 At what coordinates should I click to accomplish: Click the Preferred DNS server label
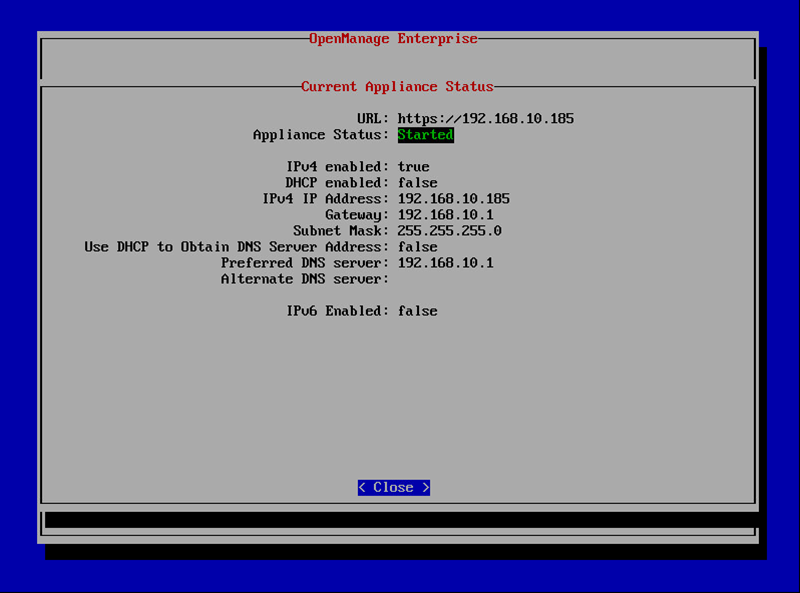pyautogui.click(x=305, y=263)
